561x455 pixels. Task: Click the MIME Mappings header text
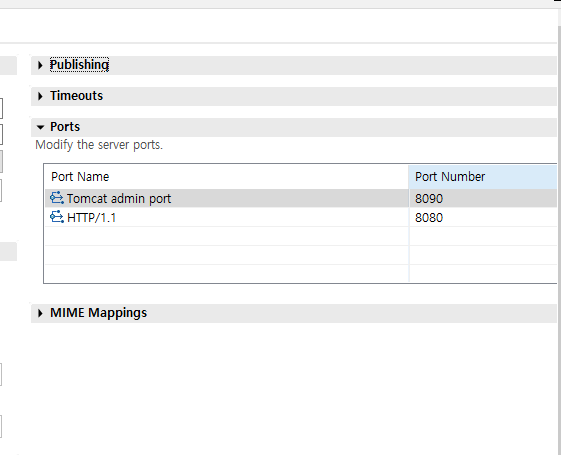(x=98, y=313)
